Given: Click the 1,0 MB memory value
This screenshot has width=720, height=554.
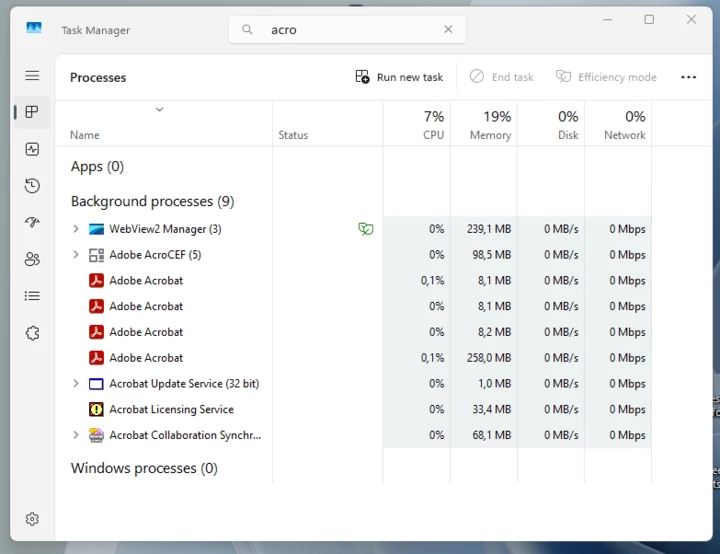Looking at the screenshot, I should [x=495, y=383].
